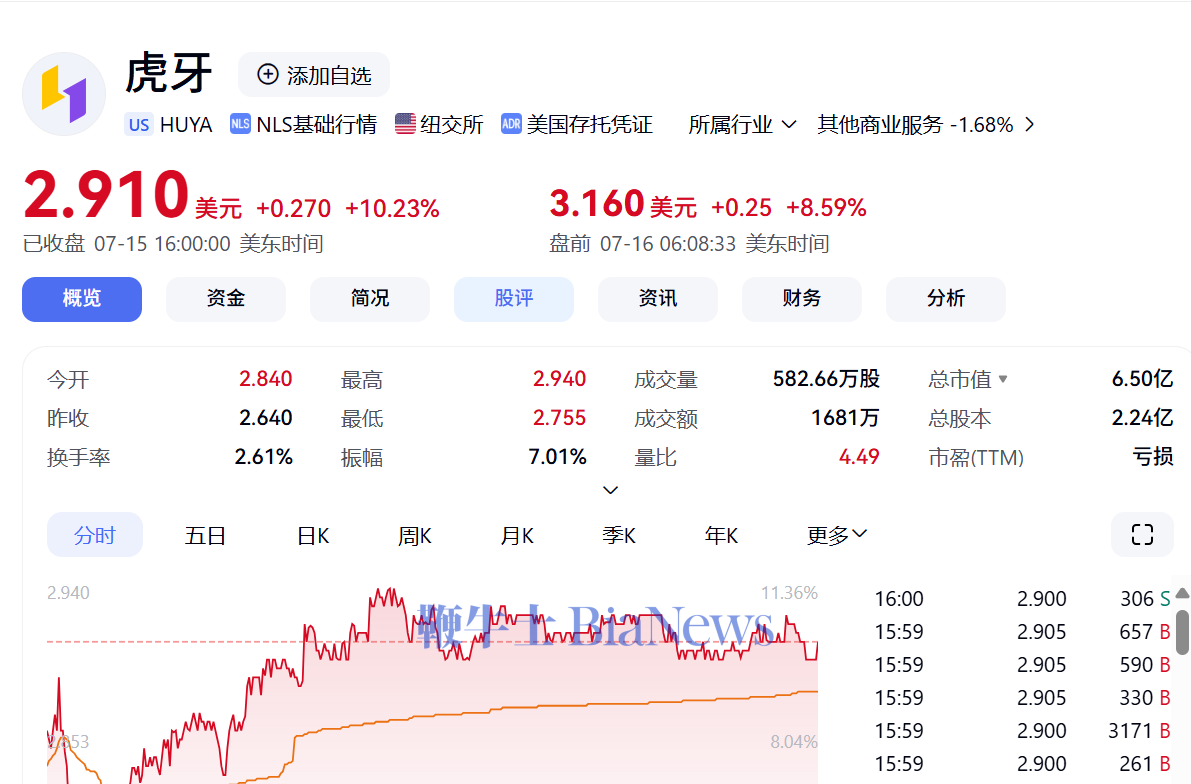Click 美国存托凭证 label

coord(589,125)
